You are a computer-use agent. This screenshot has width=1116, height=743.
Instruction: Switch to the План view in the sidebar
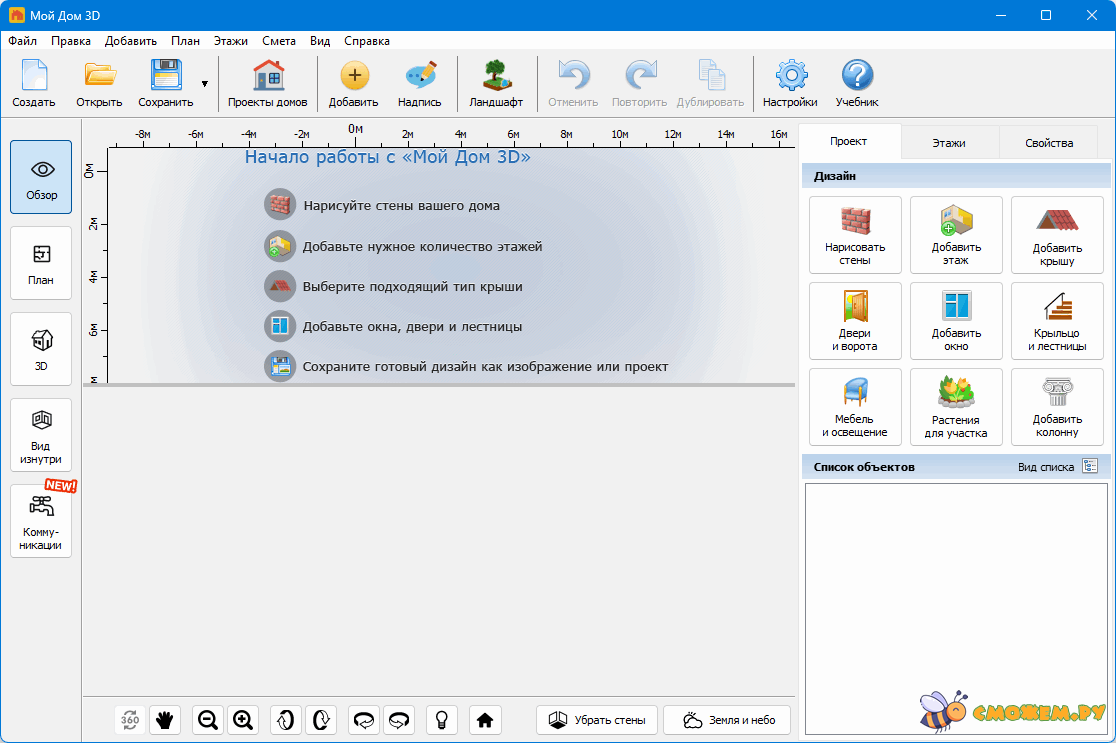pos(41,263)
